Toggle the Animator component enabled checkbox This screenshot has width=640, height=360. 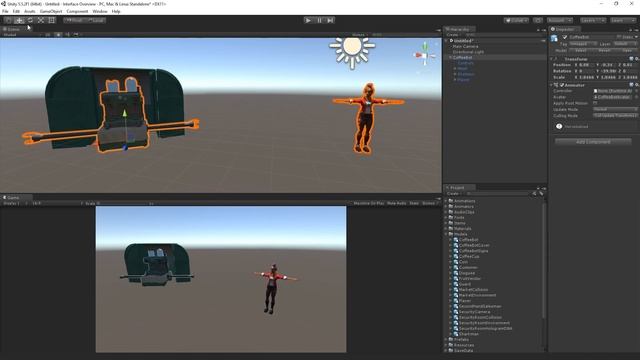pos(562,85)
